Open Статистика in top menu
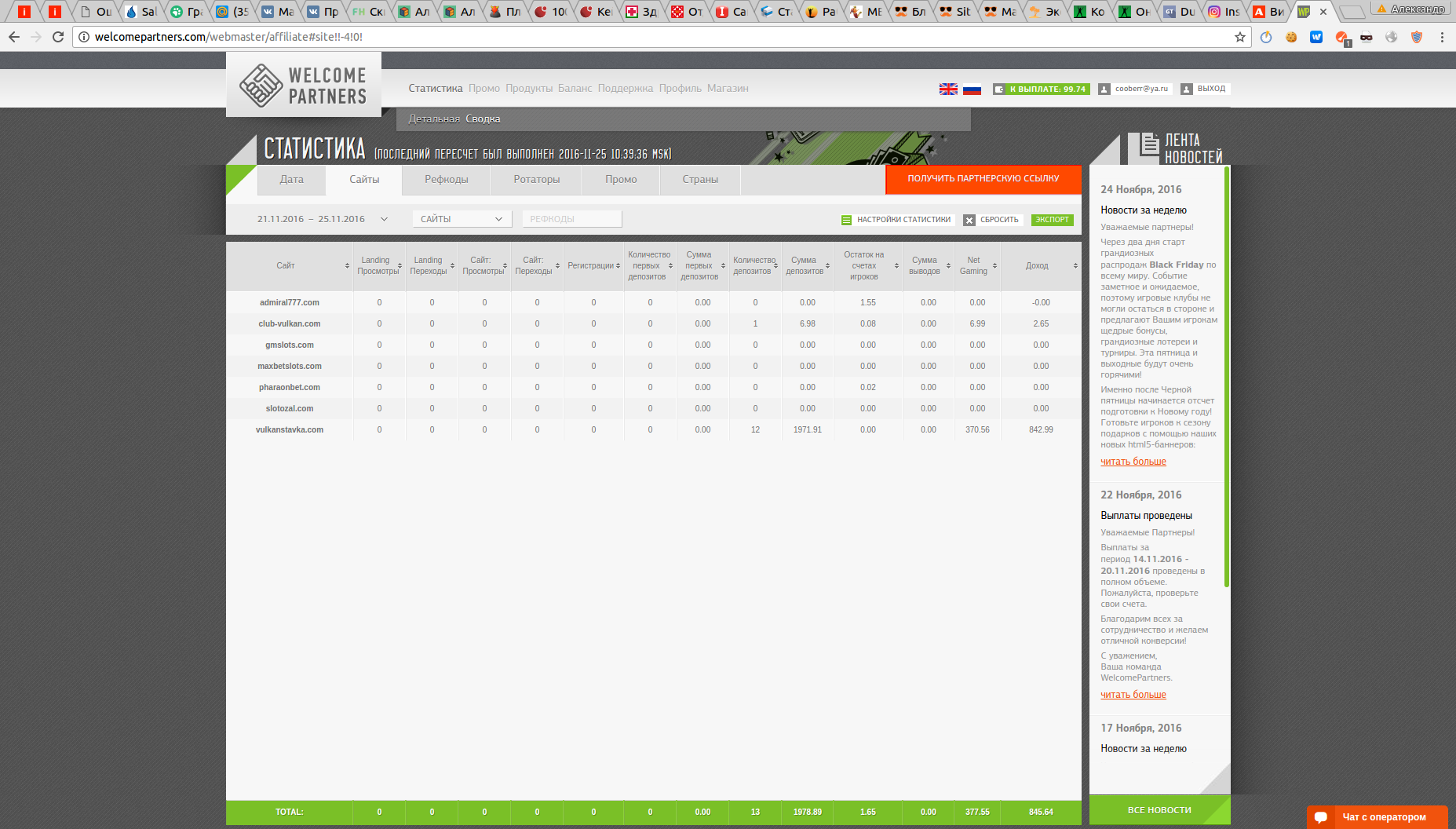The height and width of the screenshot is (829, 1456). pos(436,89)
